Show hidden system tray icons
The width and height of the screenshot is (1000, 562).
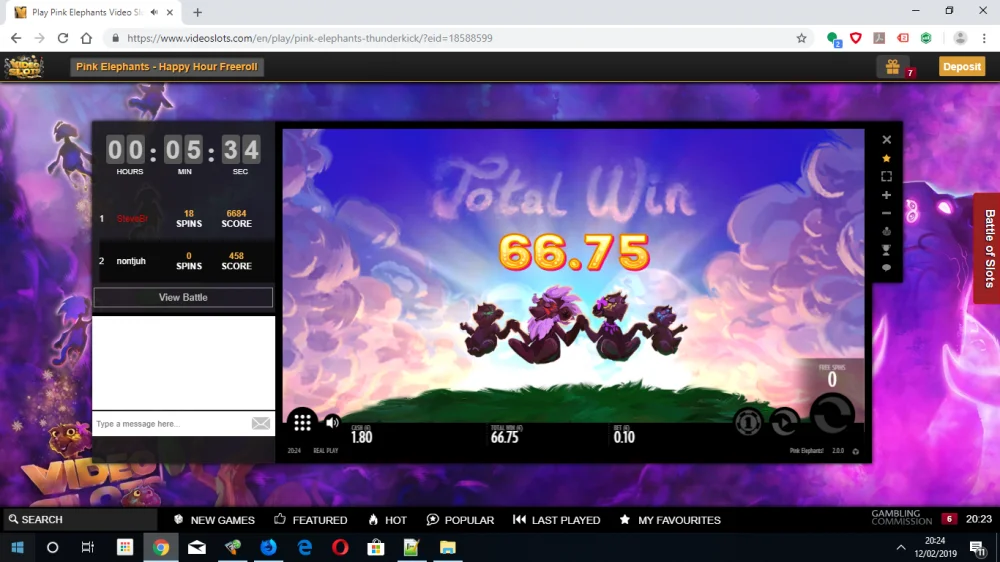[x=901, y=547]
